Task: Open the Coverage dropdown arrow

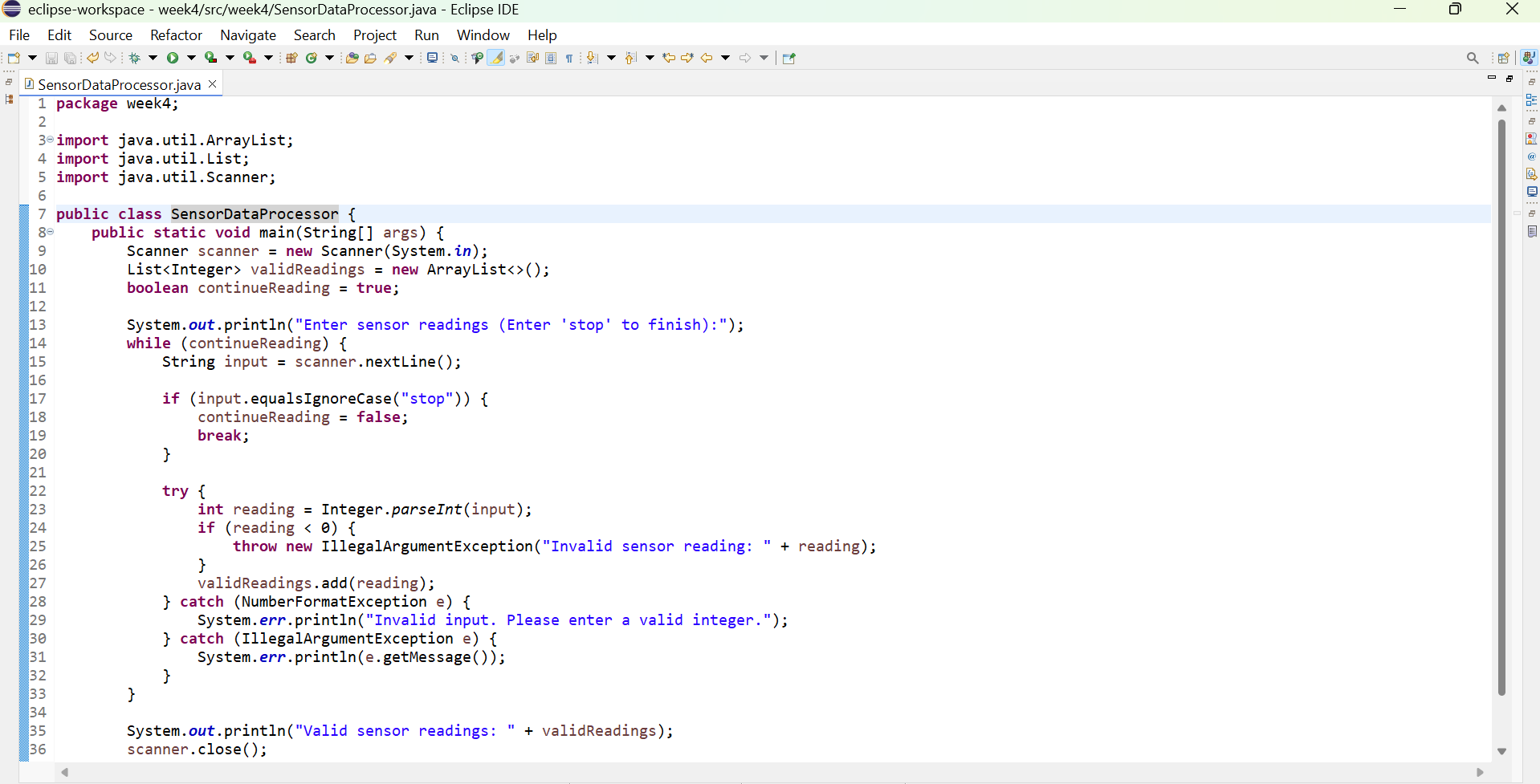Action: (x=230, y=58)
